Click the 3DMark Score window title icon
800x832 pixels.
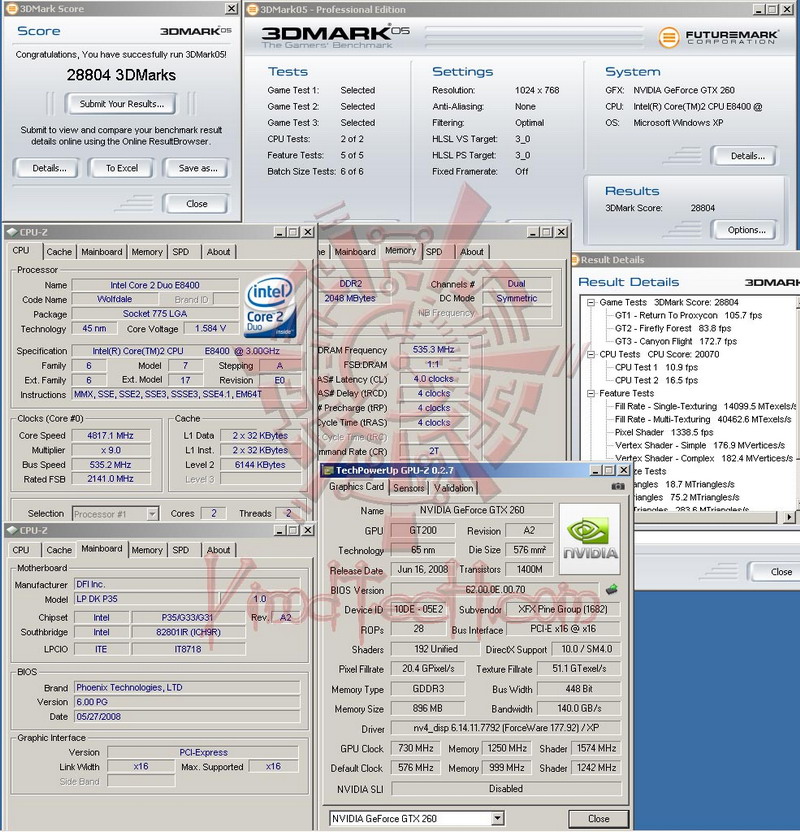pyautogui.click(x=11, y=9)
